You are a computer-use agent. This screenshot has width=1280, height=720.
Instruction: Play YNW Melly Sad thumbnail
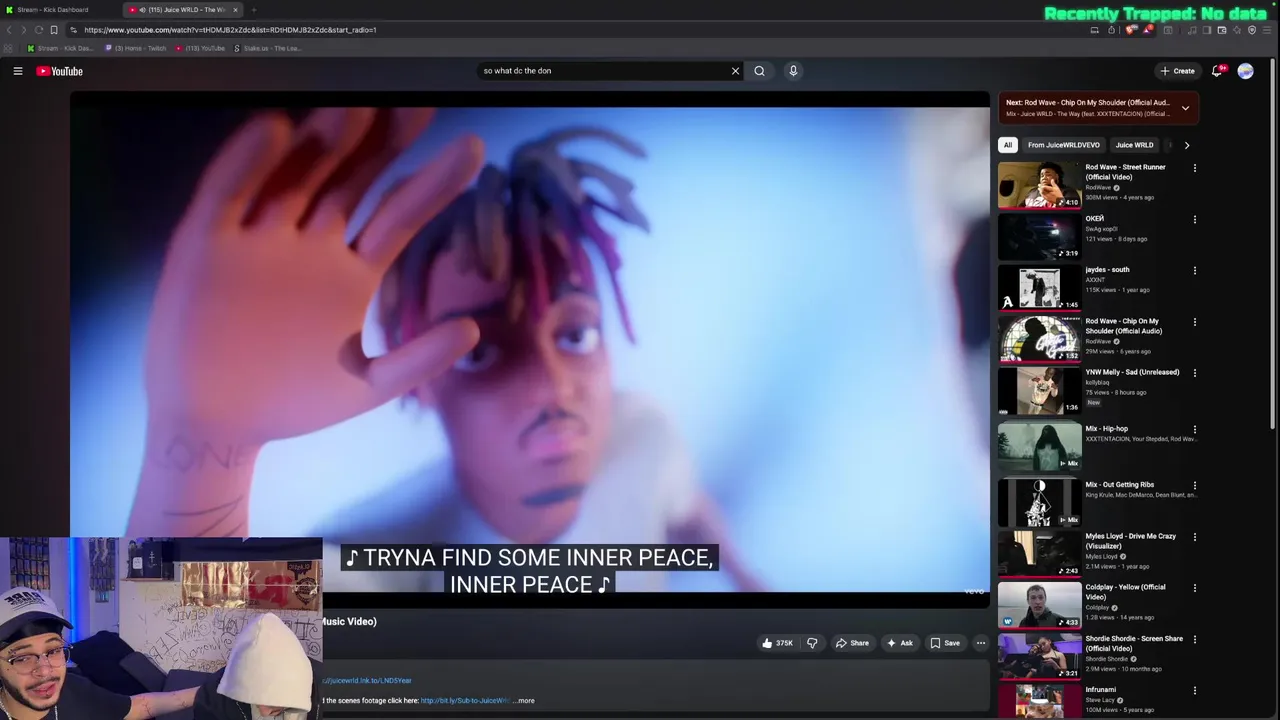click(1039, 390)
